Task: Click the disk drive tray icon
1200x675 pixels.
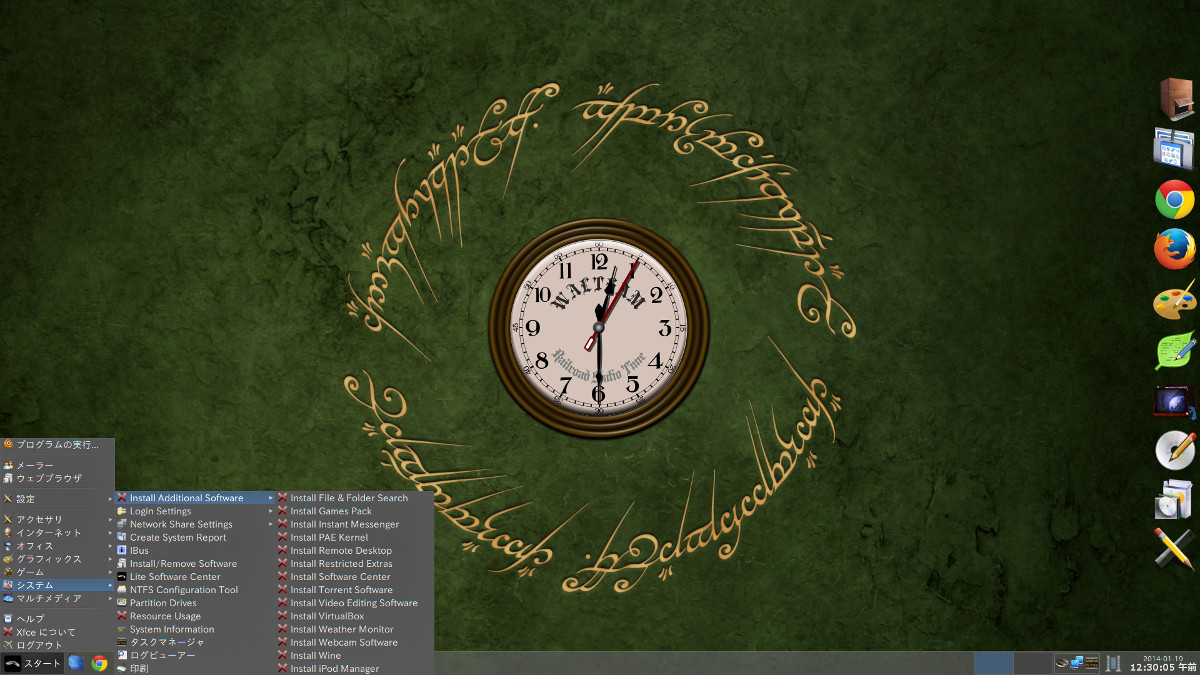Action: click(1063, 663)
